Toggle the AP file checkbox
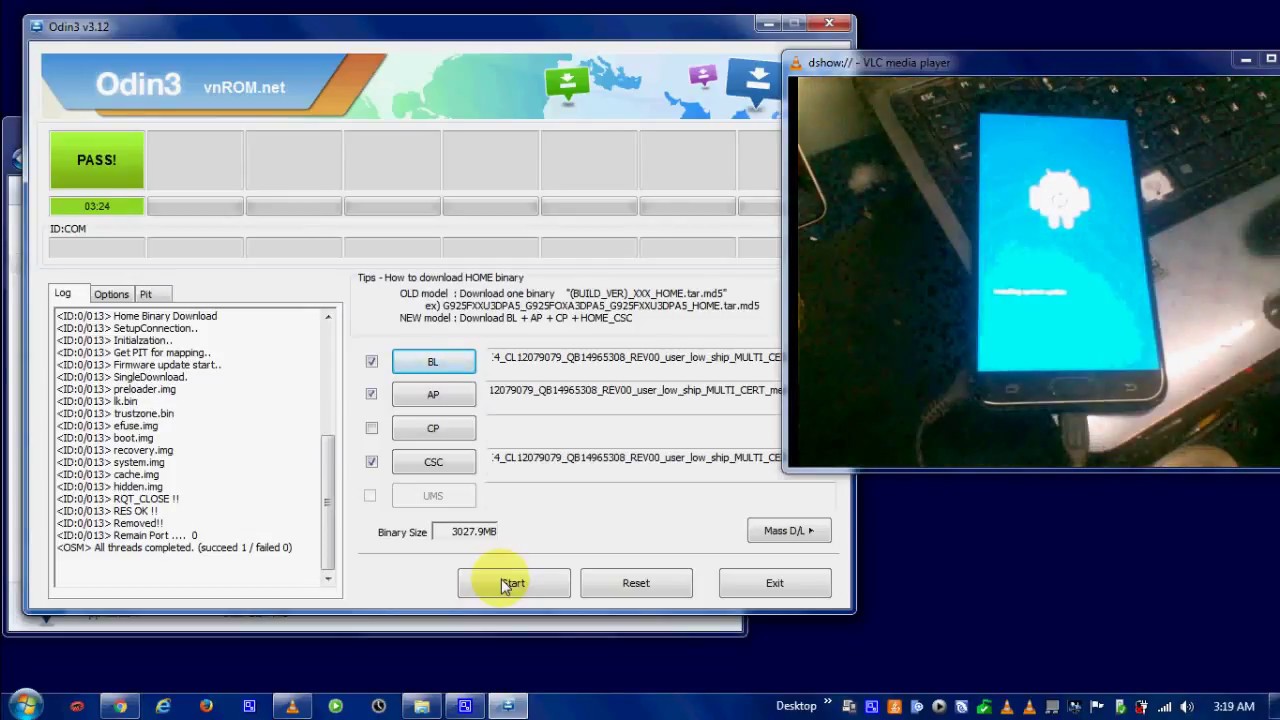Image resolution: width=1280 pixels, height=720 pixels. (372, 394)
